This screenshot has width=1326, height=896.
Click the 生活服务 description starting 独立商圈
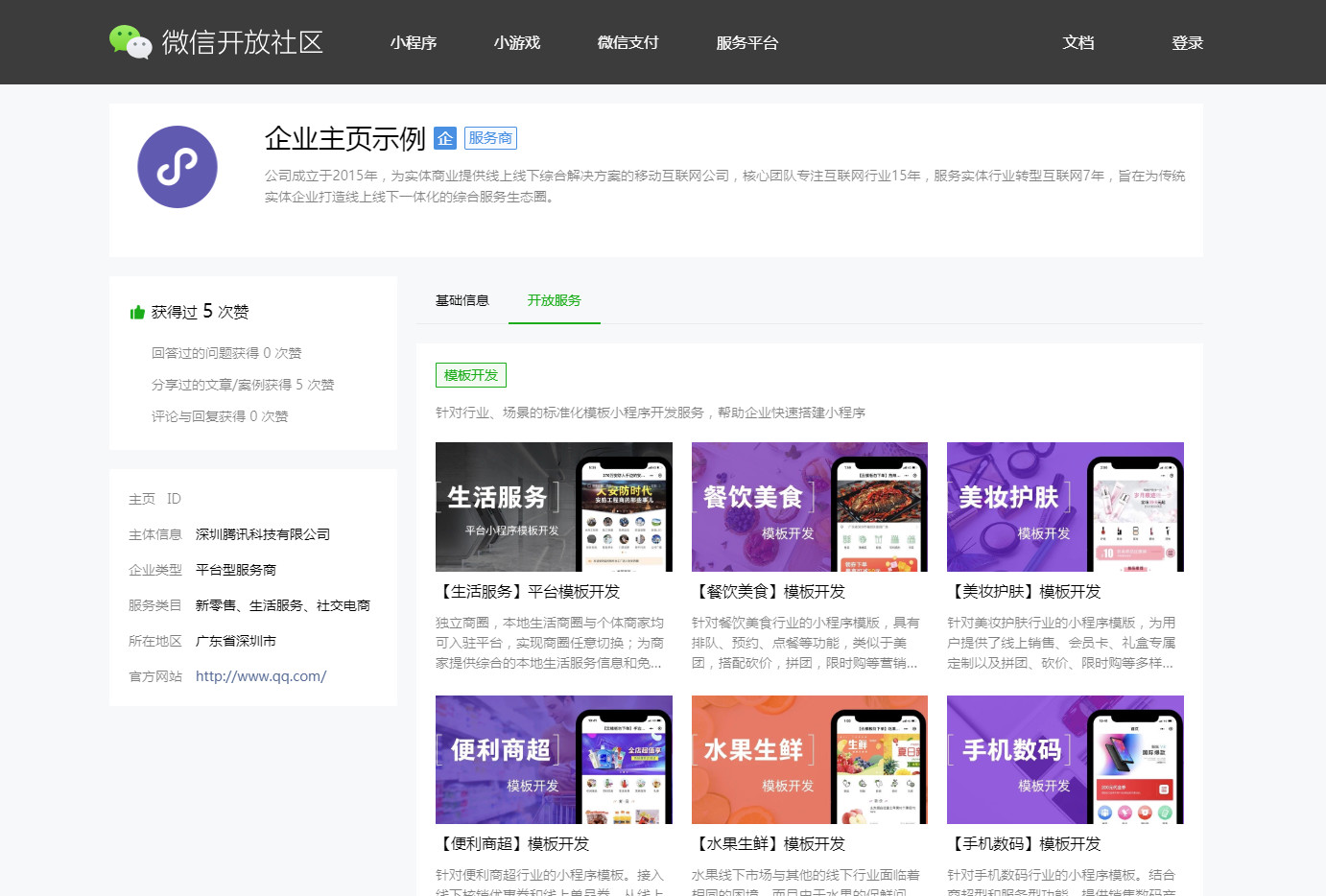550,643
